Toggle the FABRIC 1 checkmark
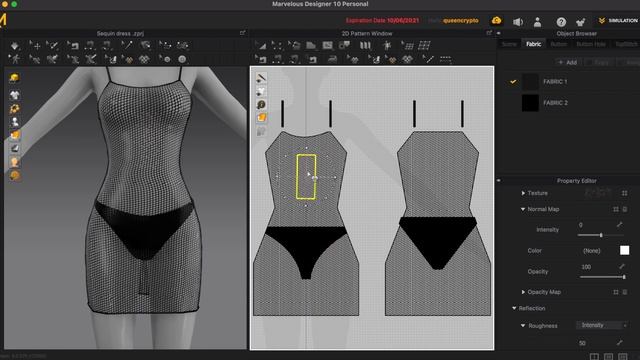The image size is (640, 360). tap(513, 82)
